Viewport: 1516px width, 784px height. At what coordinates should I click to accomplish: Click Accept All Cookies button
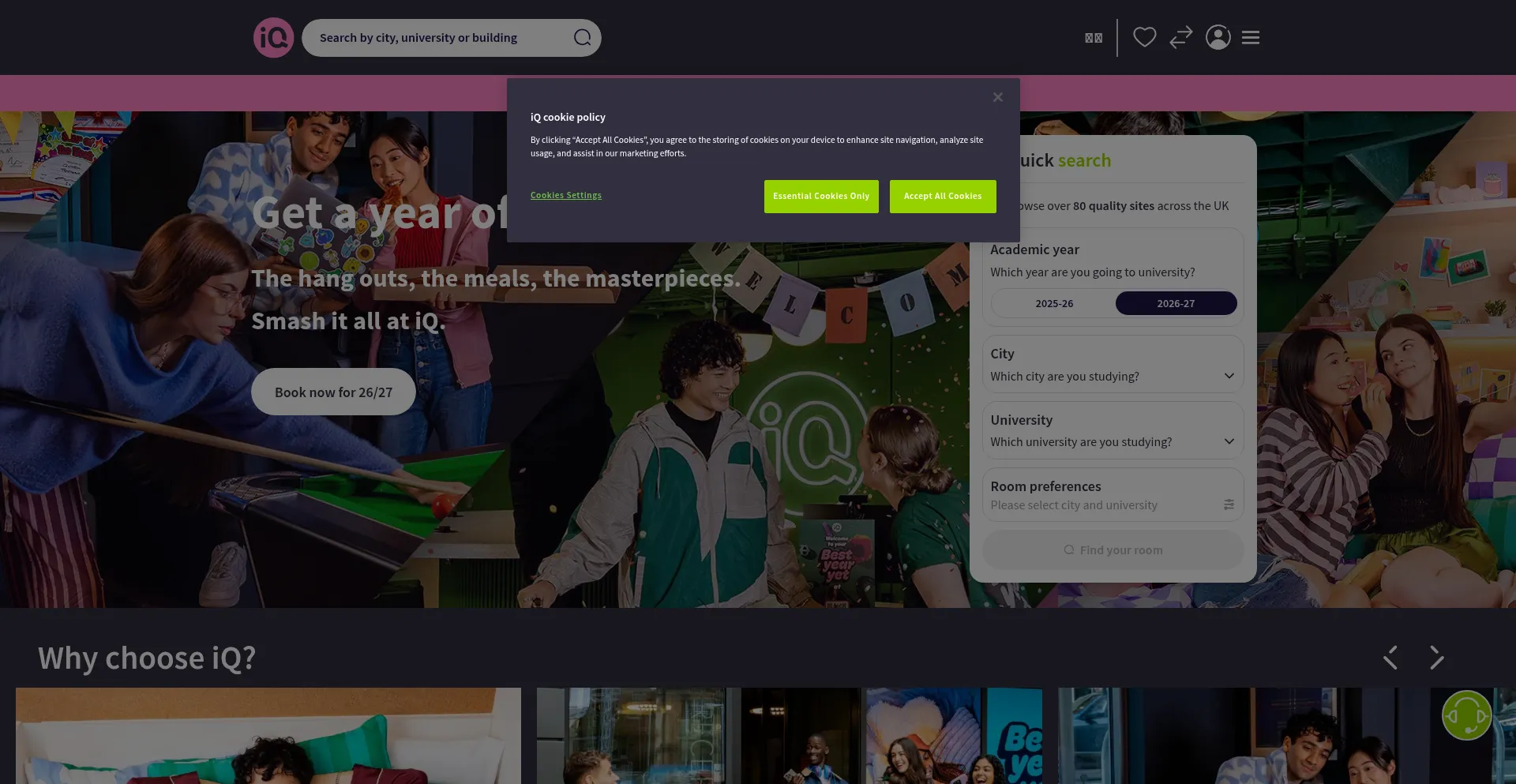(x=942, y=197)
